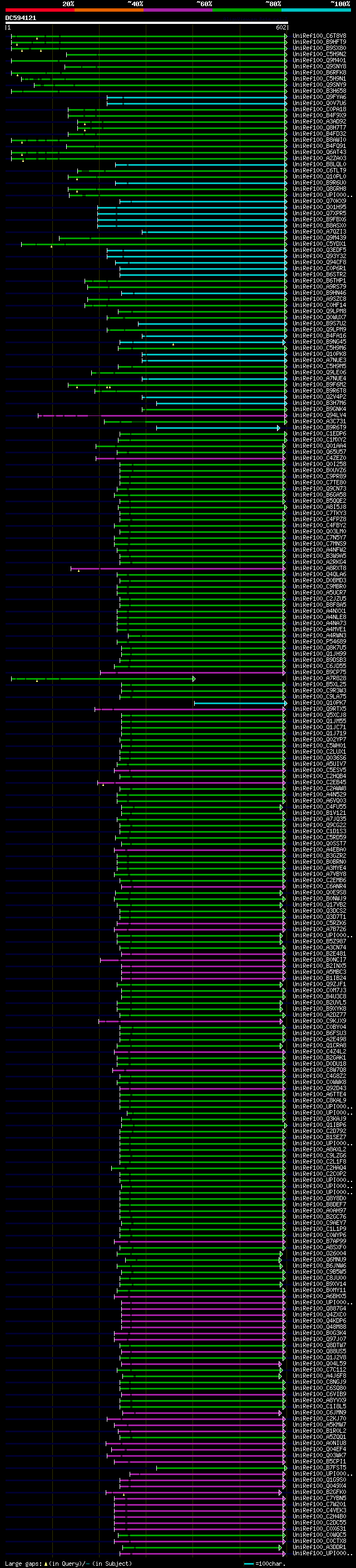Select hit UniRef100_Q2V4P2
Image resolution: width=356 pixels, height=1568 pixels.
(x=319, y=397)
